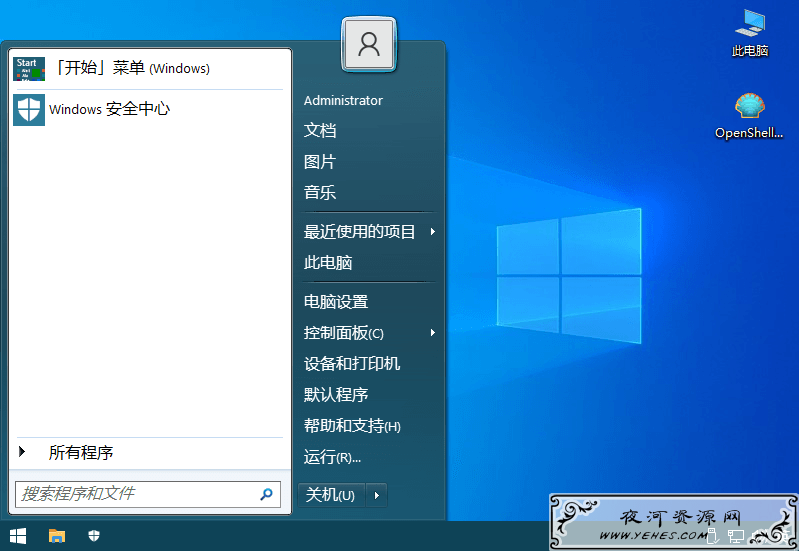The height and width of the screenshot is (551, 799).
Task: Expand 最近使用的项目 submenu arrow
Action: [x=433, y=231]
